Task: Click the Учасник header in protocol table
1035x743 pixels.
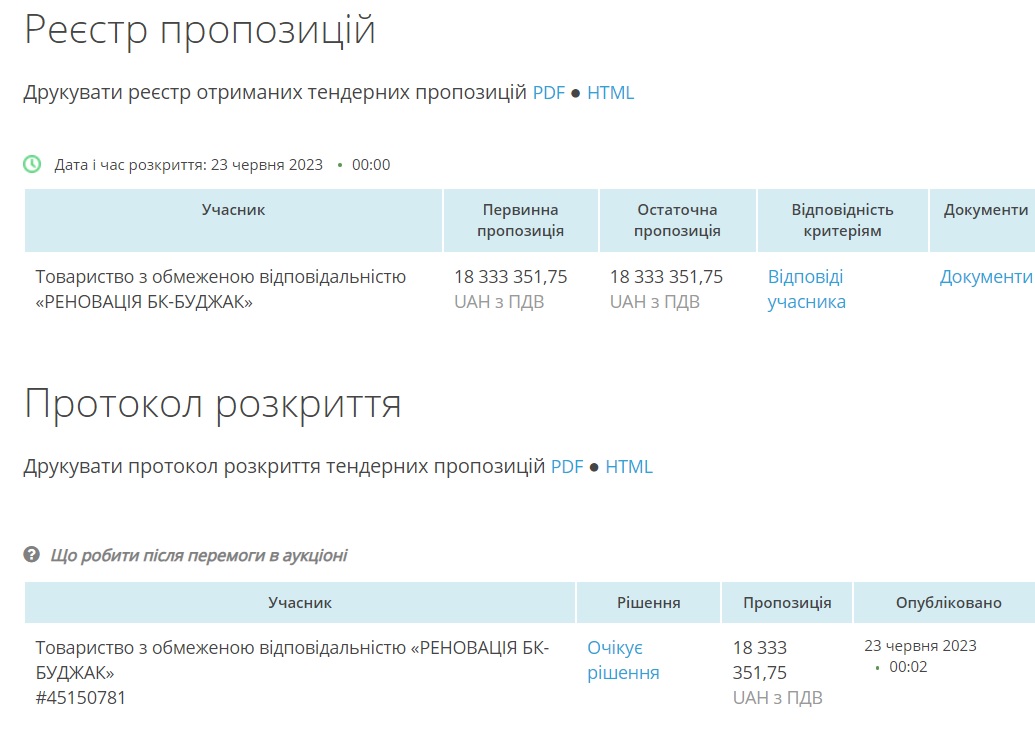Action: [x=300, y=602]
